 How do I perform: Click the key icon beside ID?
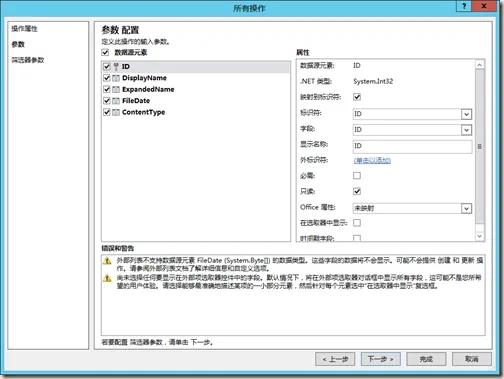tap(116, 67)
